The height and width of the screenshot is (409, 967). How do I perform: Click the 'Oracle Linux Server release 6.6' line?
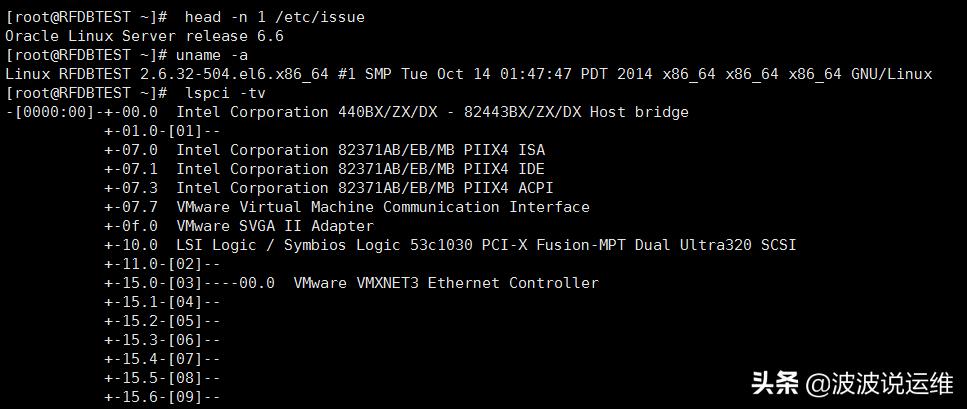(x=144, y=35)
